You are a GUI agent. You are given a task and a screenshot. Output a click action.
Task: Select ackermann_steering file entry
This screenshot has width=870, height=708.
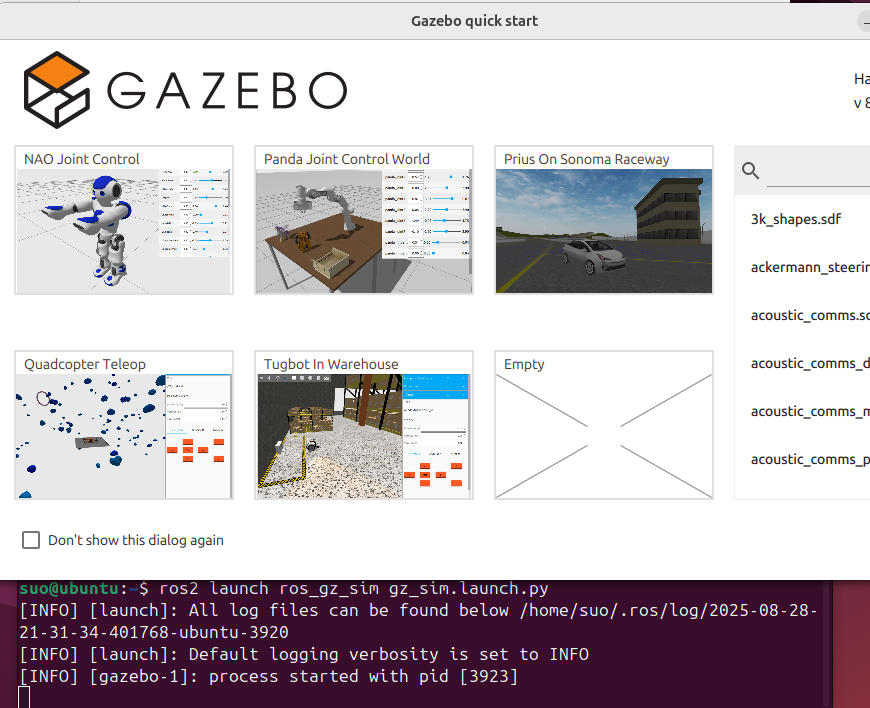click(810, 267)
